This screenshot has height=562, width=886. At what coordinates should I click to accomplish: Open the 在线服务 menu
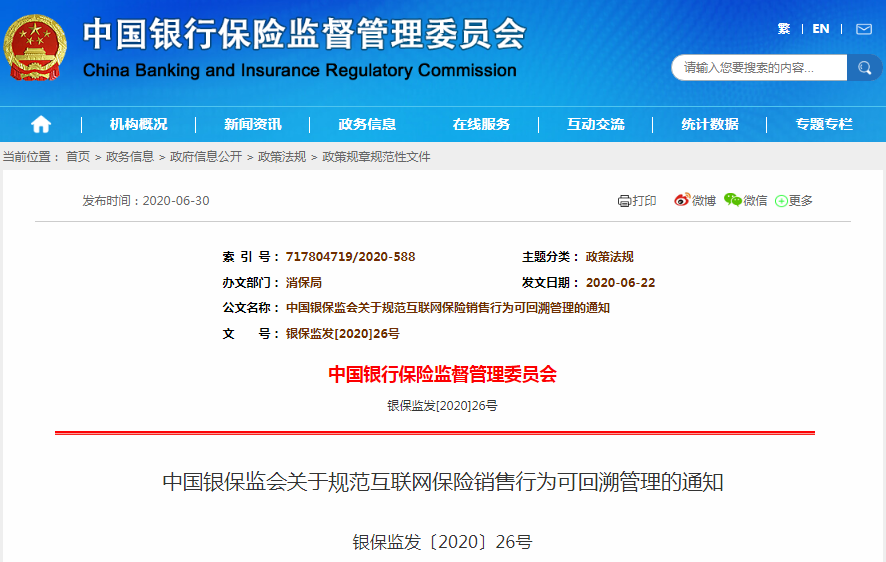pos(481,124)
